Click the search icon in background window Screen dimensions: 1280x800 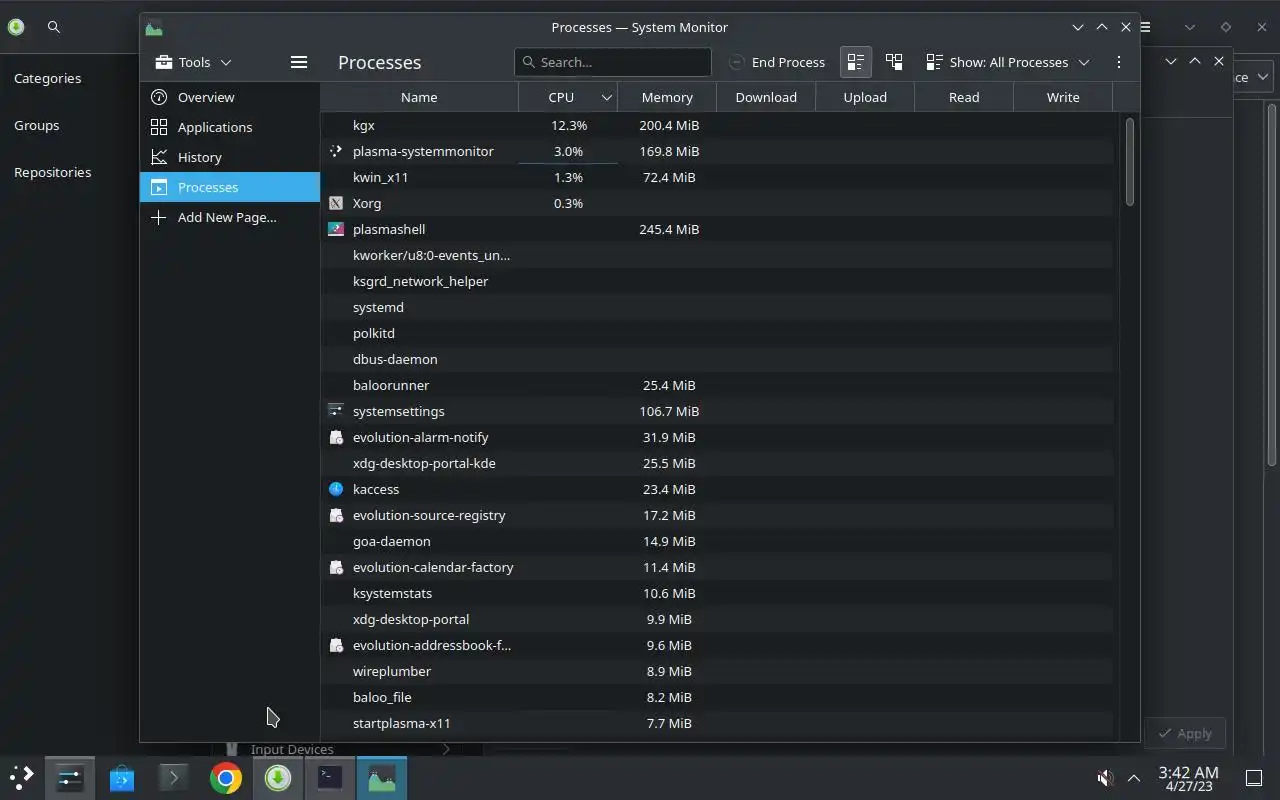pos(54,27)
